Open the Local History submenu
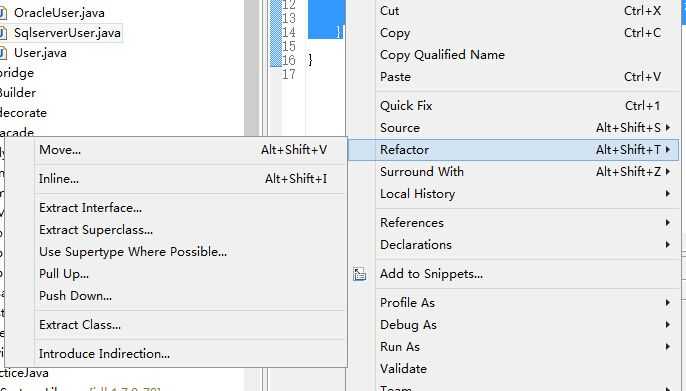Image resolution: width=686 pixels, height=391 pixels. (514, 193)
